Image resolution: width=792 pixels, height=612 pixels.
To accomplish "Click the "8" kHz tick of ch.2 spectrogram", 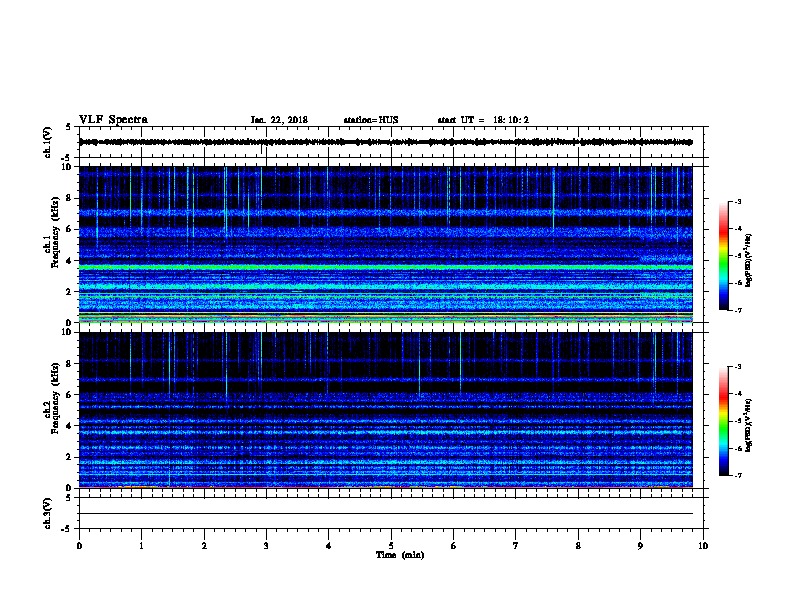I will (69, 364).
